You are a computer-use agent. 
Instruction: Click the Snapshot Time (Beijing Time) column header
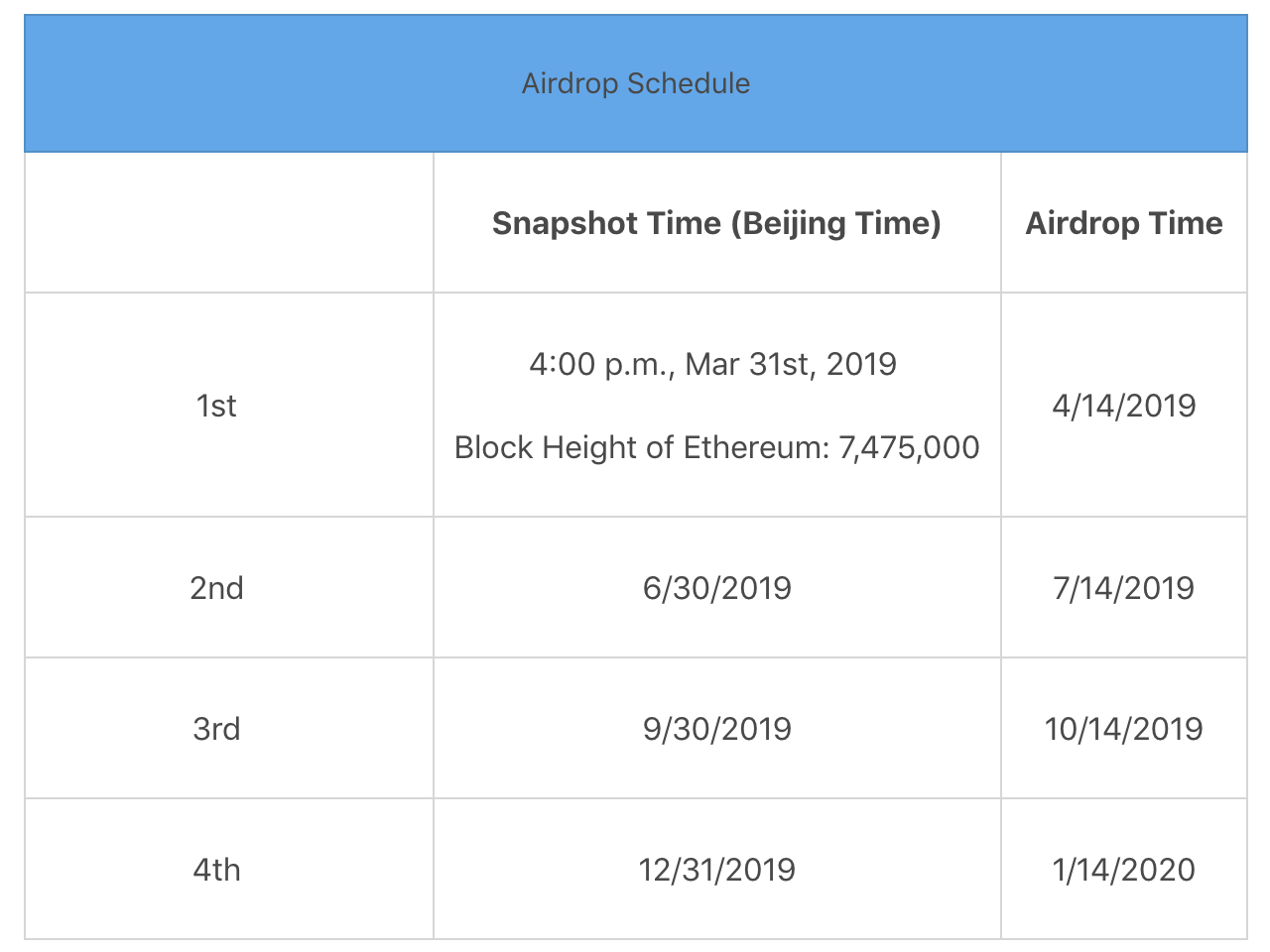point(716,223)
